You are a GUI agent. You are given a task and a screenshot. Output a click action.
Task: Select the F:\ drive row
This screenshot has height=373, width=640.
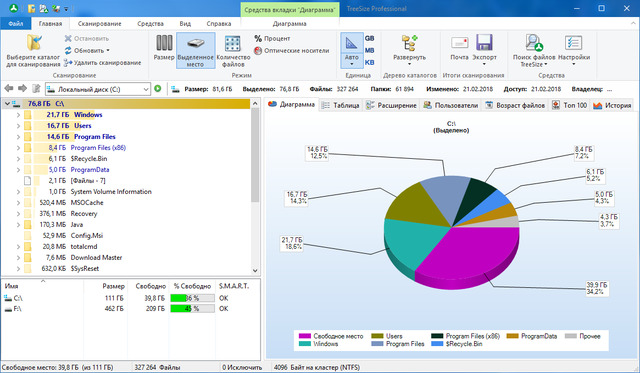pos(131,309)
